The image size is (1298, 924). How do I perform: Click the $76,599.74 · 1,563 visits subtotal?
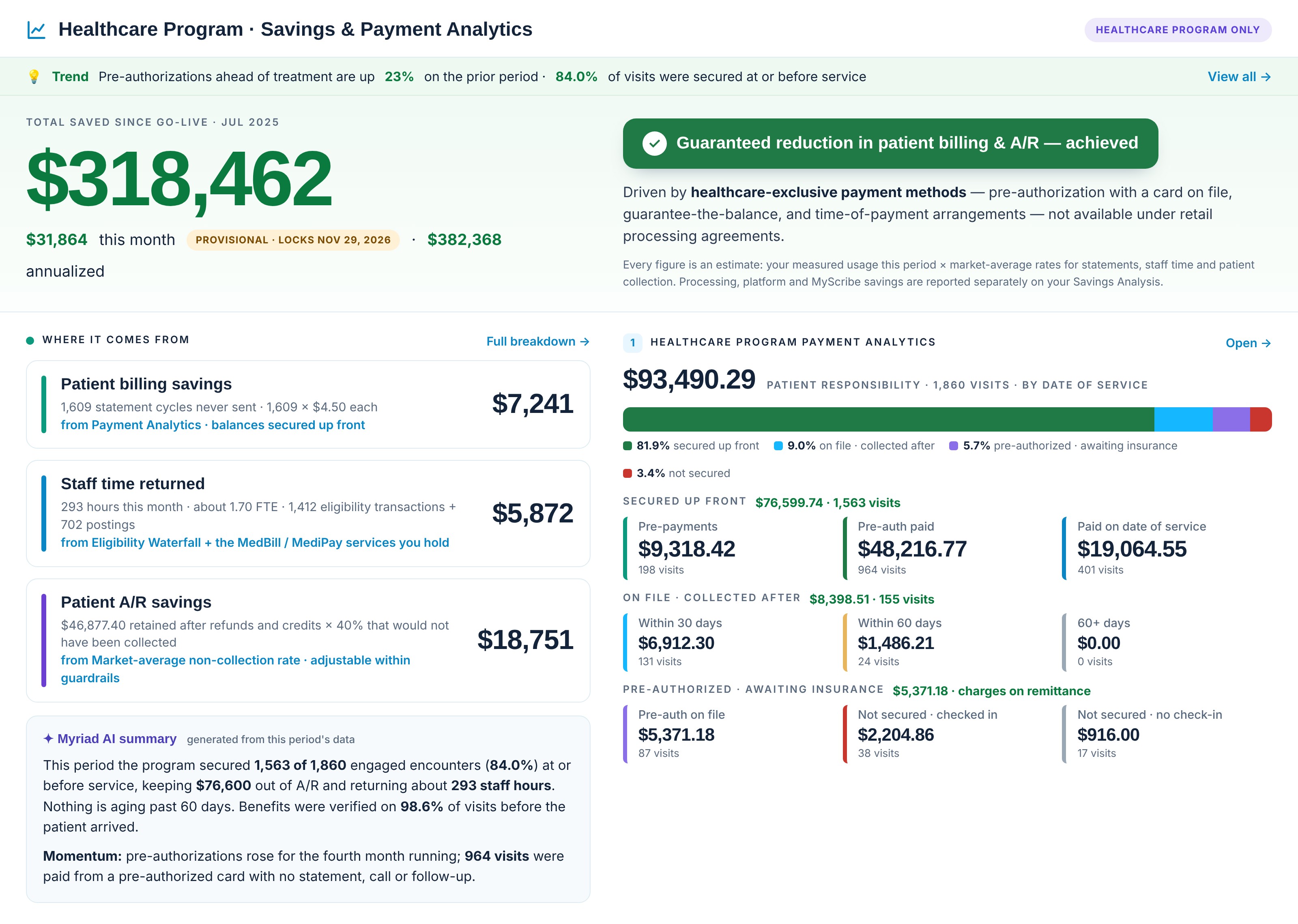827,503
